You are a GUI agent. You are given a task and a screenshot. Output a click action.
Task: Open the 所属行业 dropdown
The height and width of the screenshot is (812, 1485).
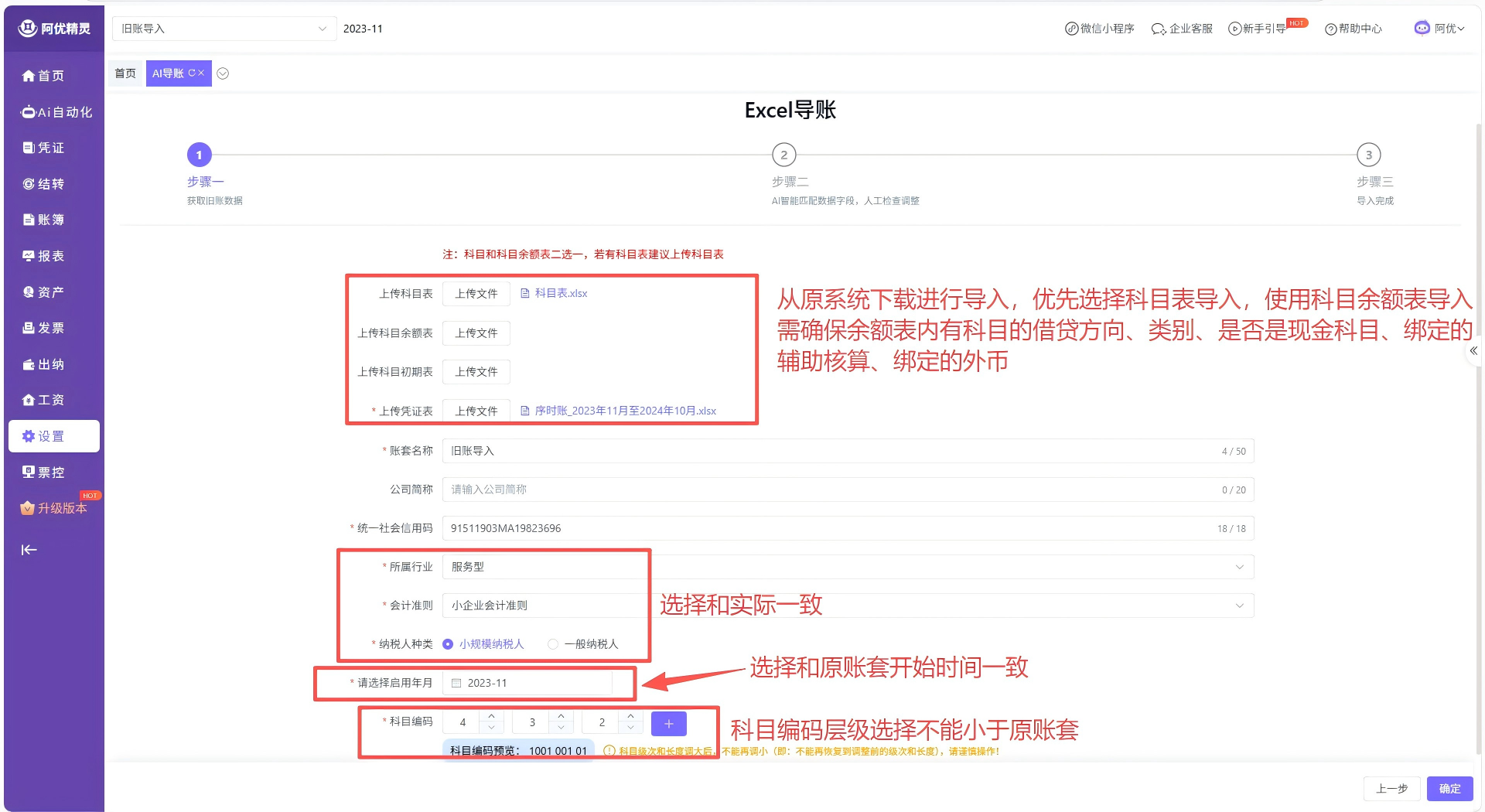[848, 567]
